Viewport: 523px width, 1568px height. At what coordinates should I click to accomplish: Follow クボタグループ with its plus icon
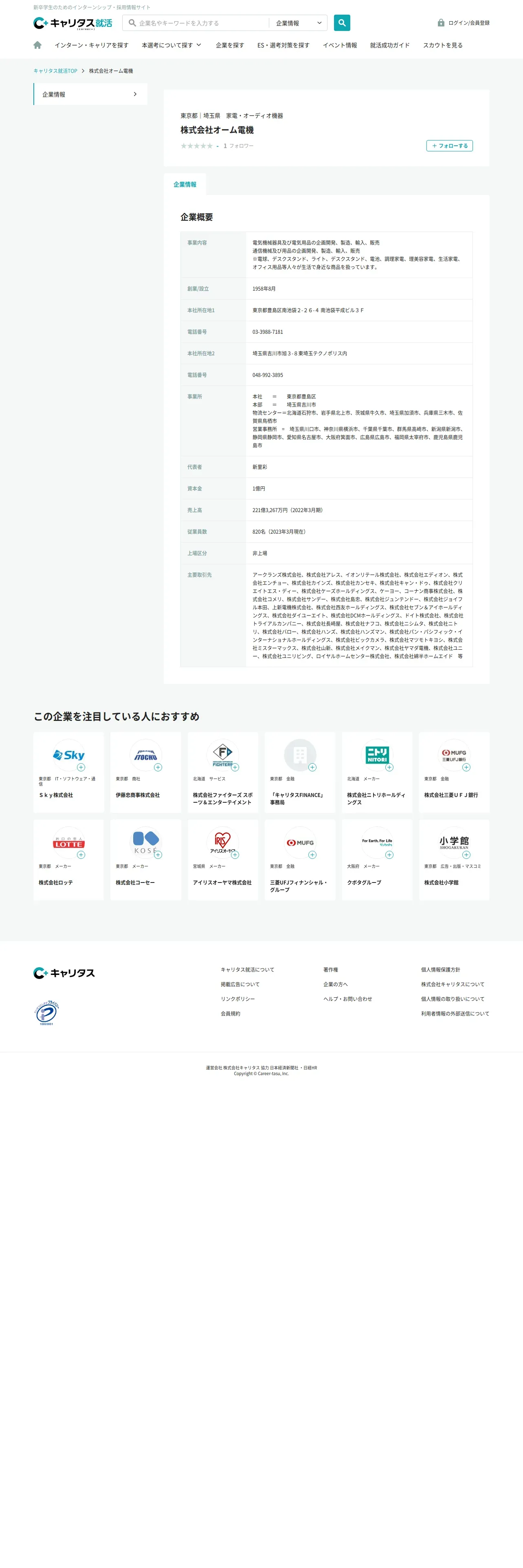(390, 855)
